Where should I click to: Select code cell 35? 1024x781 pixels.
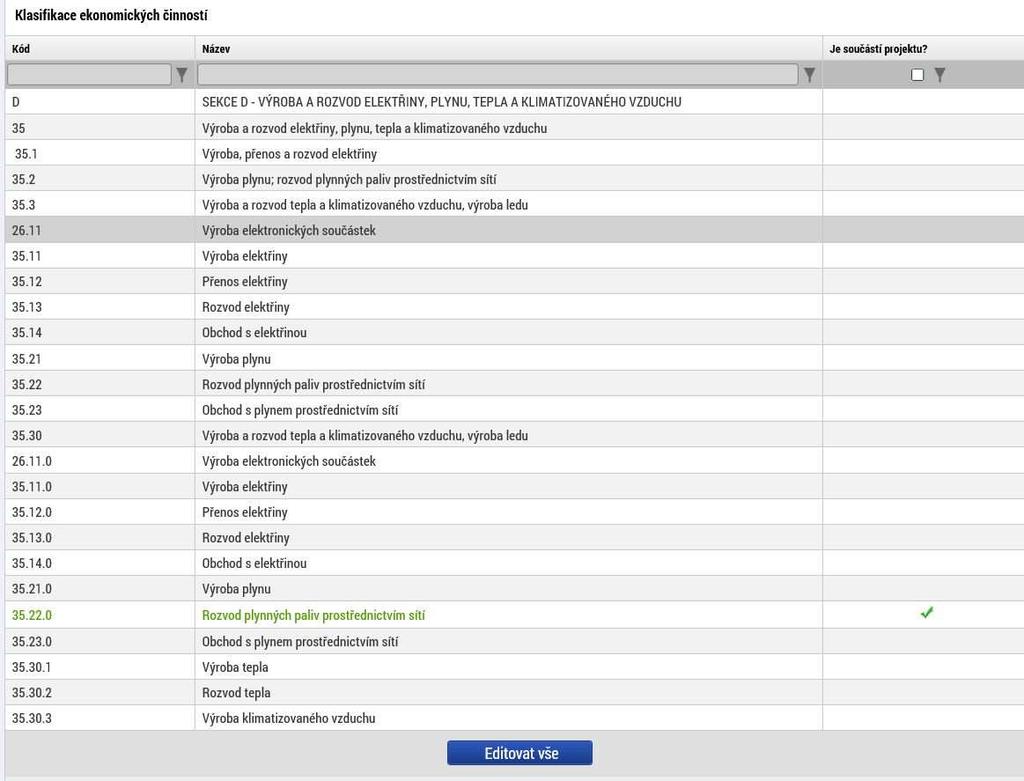tap(18, 128)
